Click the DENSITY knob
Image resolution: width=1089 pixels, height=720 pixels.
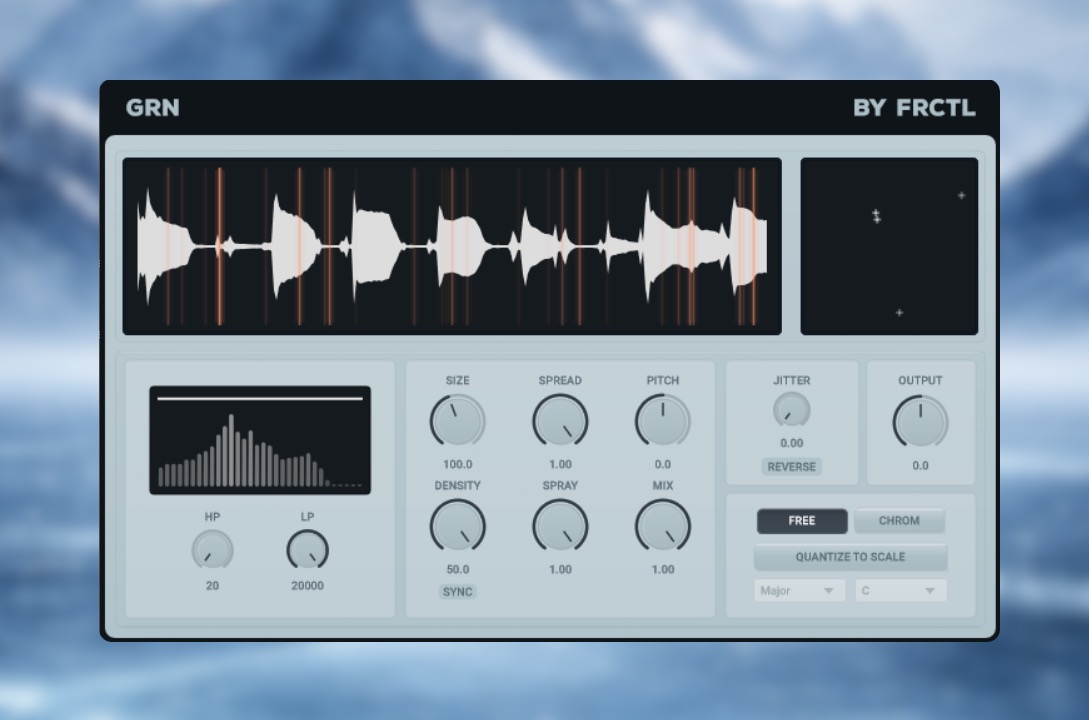pos(458,526)
